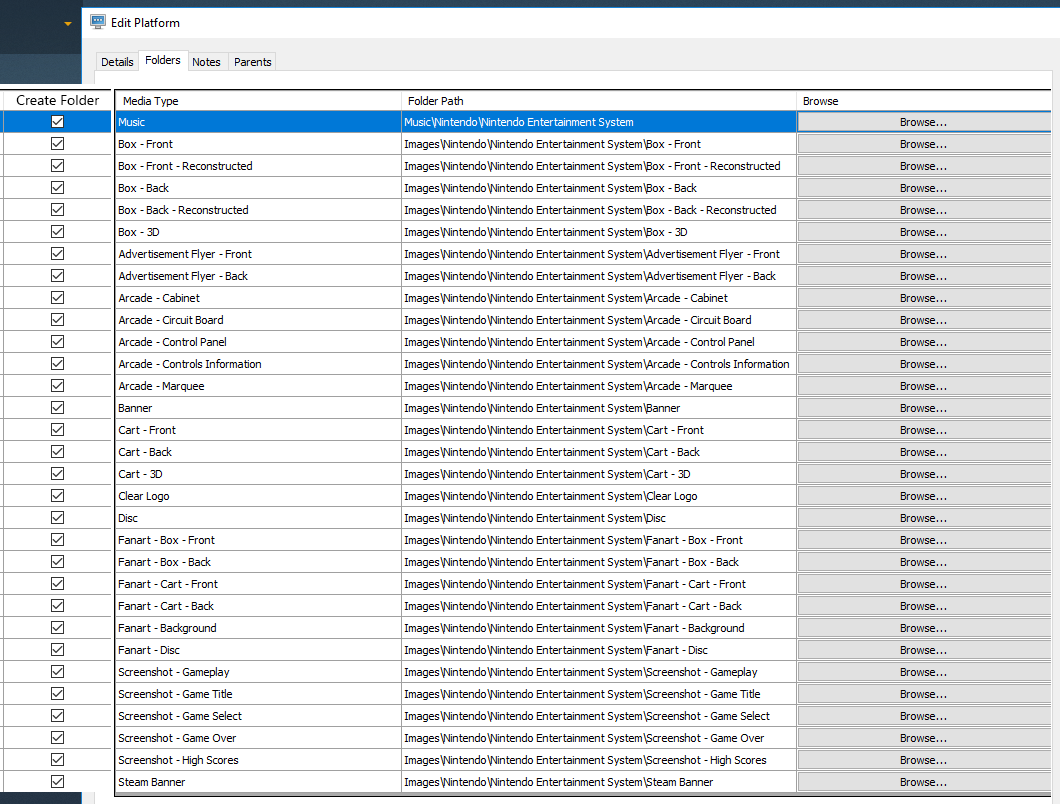Click folder path for Screenshot - Game Select

(x=599, y=715)
